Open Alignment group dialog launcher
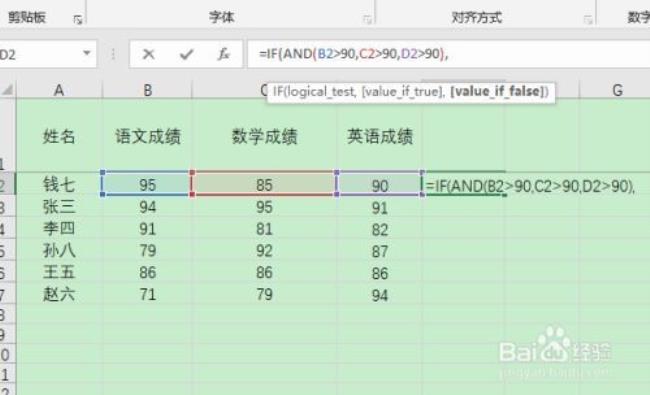This screenshot has width=650, height=395. (587, 19)
